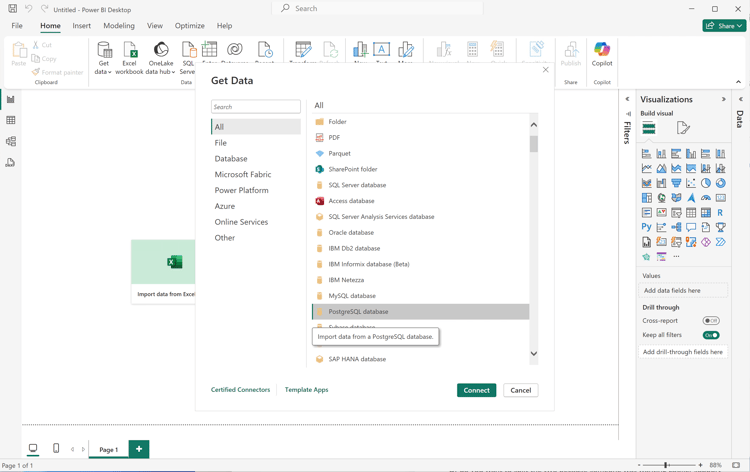Open OneLake data hub dropdown
Screen dimensions: 750x472
161,58
